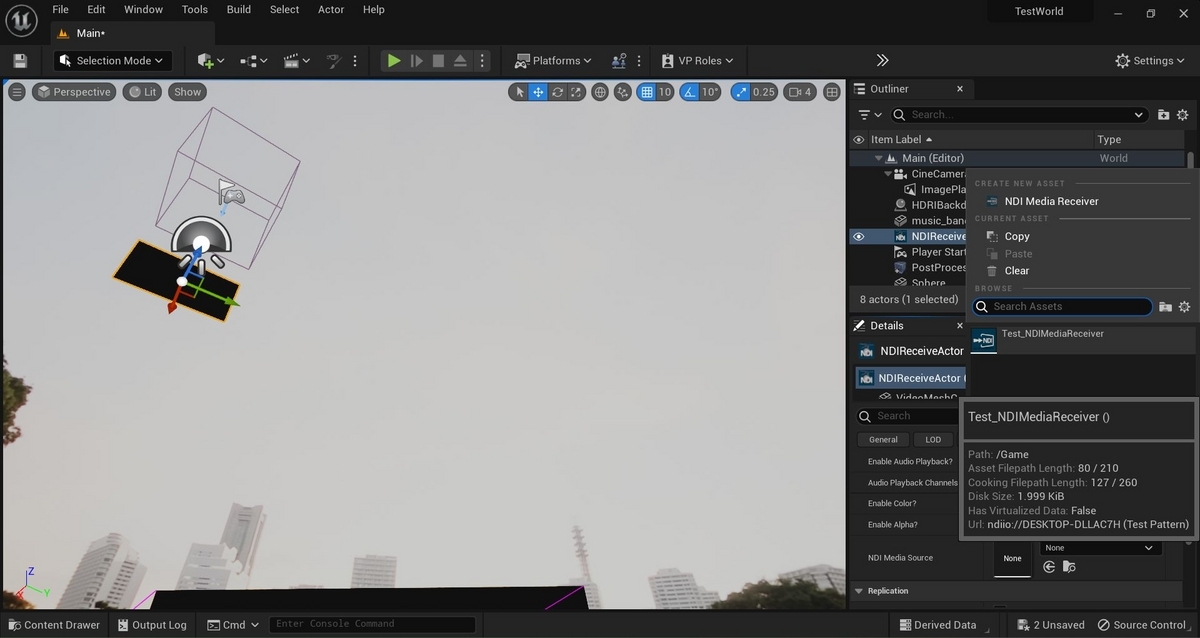Click the multi-user browser icon
This screenshot has height=638, width=1200.
tap(620, 61)
